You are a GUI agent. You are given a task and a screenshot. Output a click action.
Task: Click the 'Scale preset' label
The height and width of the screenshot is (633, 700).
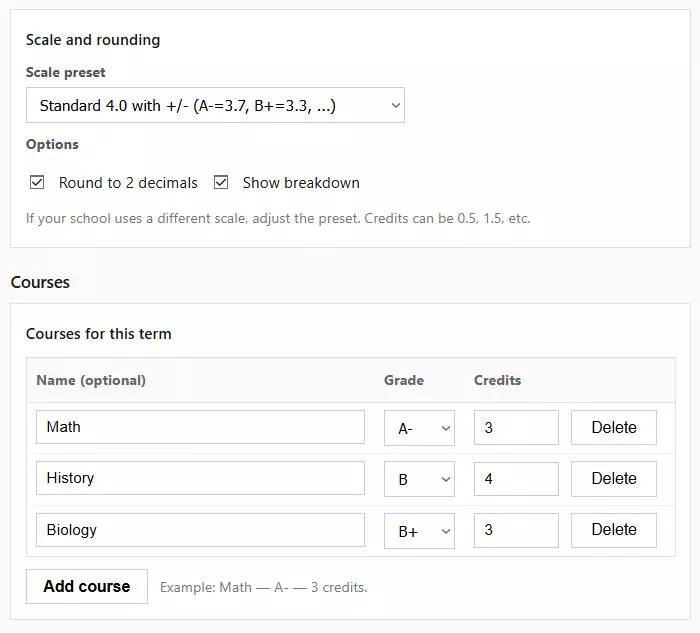pos(66,72)
